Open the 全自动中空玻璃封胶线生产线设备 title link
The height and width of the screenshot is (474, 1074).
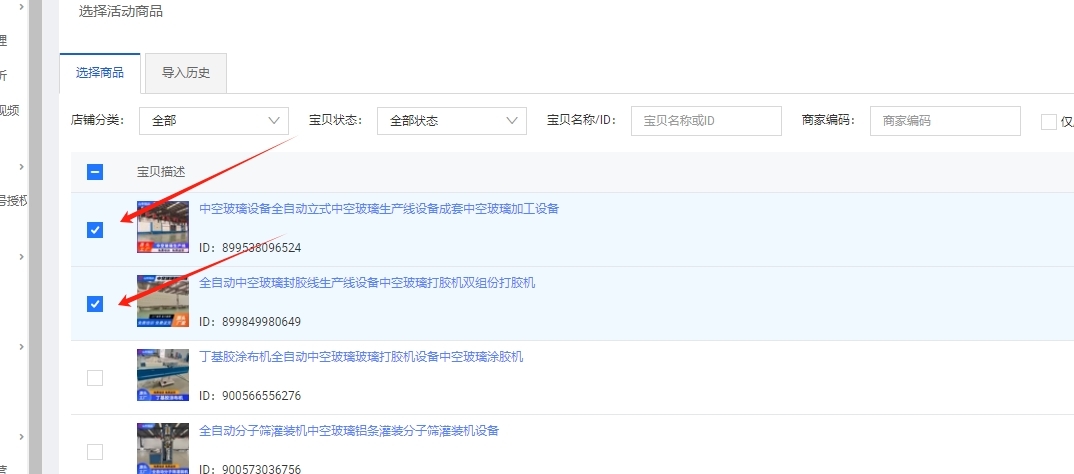tap(367, 283)
